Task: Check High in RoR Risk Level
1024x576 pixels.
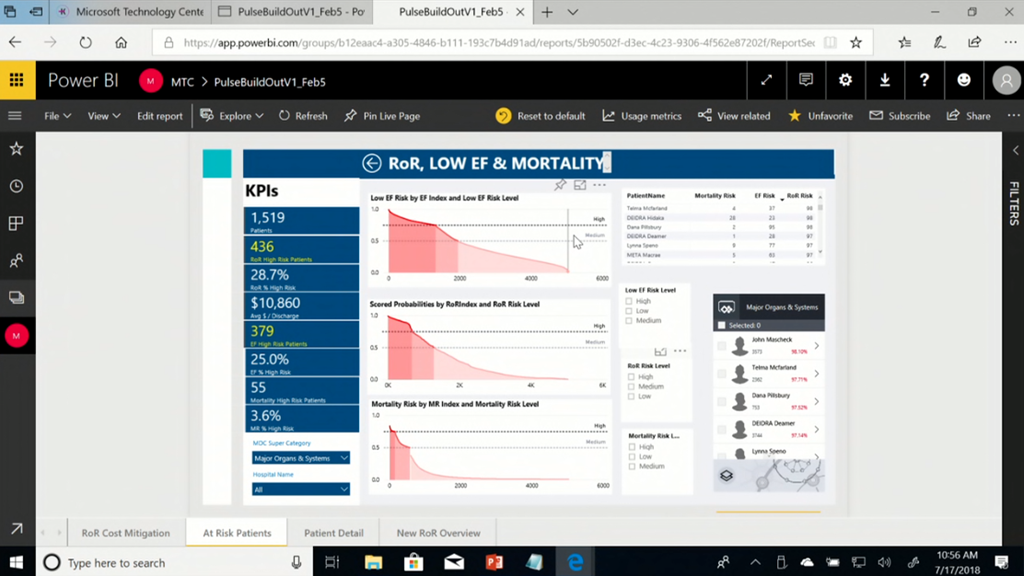Action: [x=631, y=377]
